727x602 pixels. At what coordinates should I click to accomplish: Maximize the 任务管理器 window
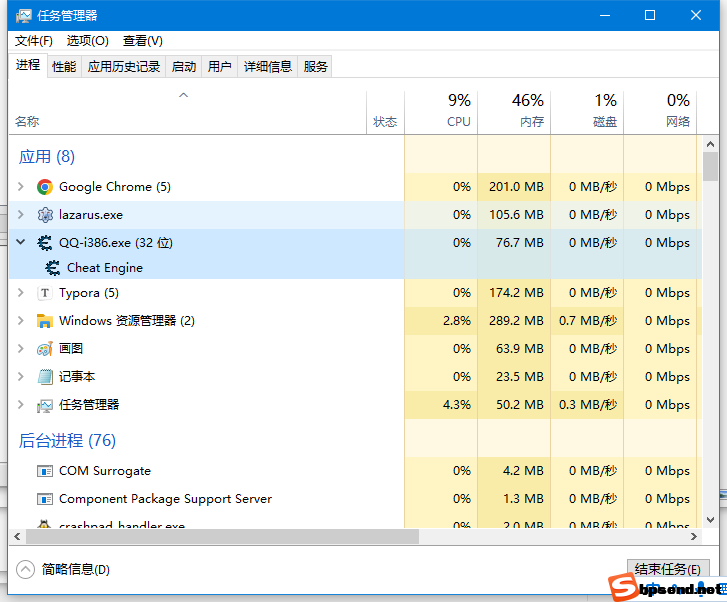[x=650, y=15]
